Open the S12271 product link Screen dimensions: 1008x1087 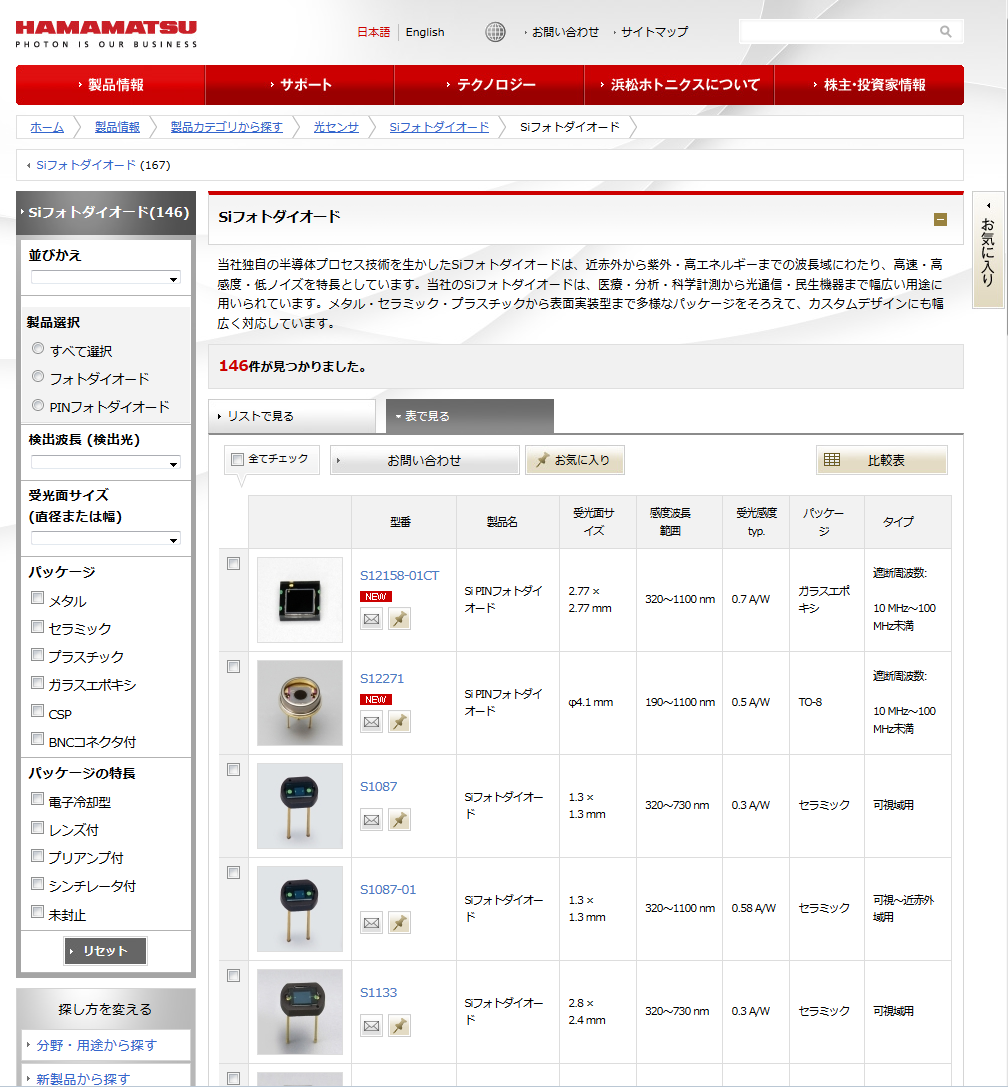pyautogui.click(x=382, y=678)
